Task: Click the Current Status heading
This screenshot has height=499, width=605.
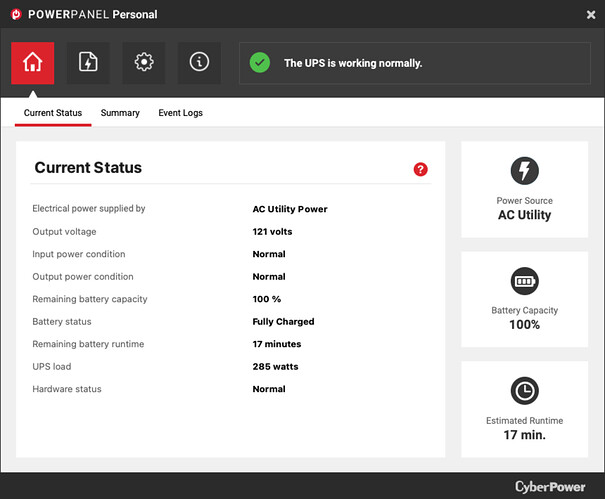Action: (x=88, y=168)
